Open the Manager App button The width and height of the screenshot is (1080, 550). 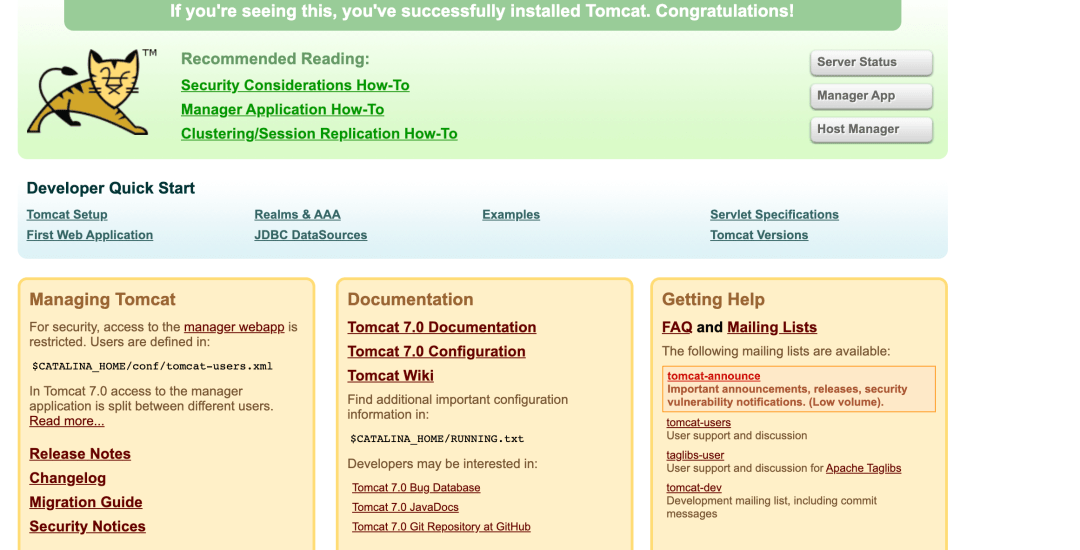(x=871, y=96)
